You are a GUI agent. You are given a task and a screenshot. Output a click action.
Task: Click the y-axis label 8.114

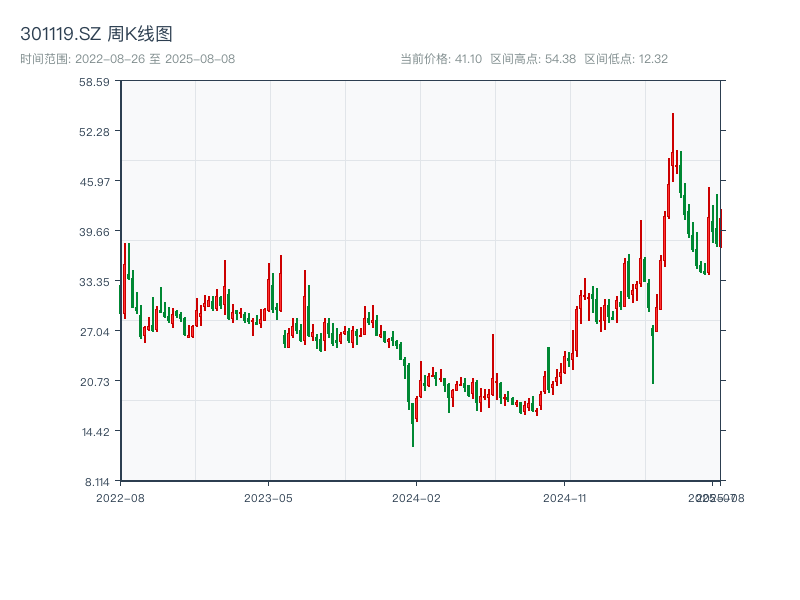coord(97,482)
